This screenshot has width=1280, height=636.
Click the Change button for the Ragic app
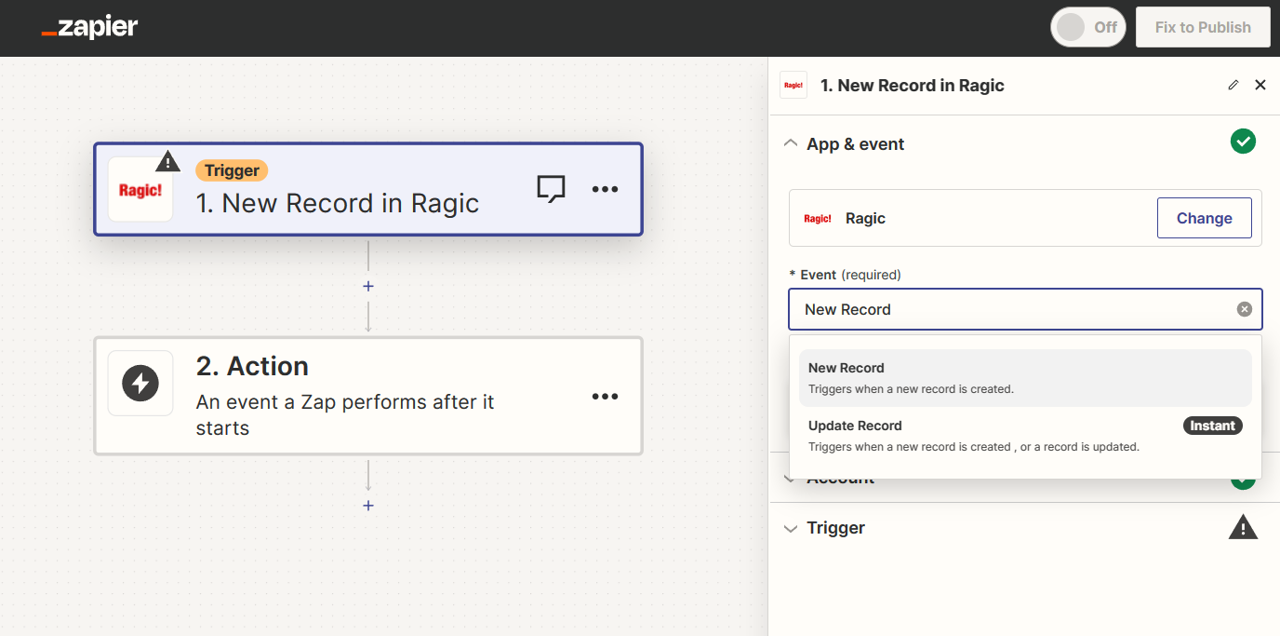pos(1204,218)
